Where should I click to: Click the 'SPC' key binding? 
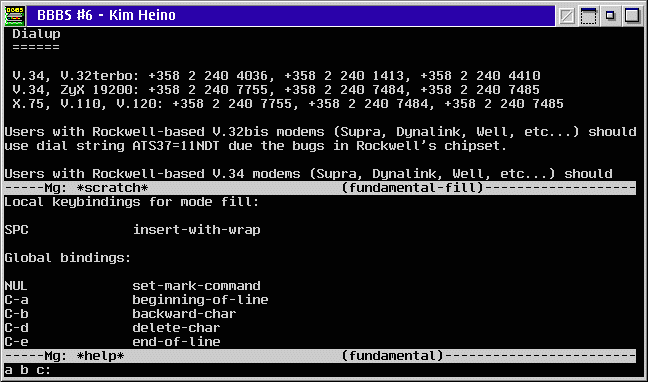click(17, 230)
